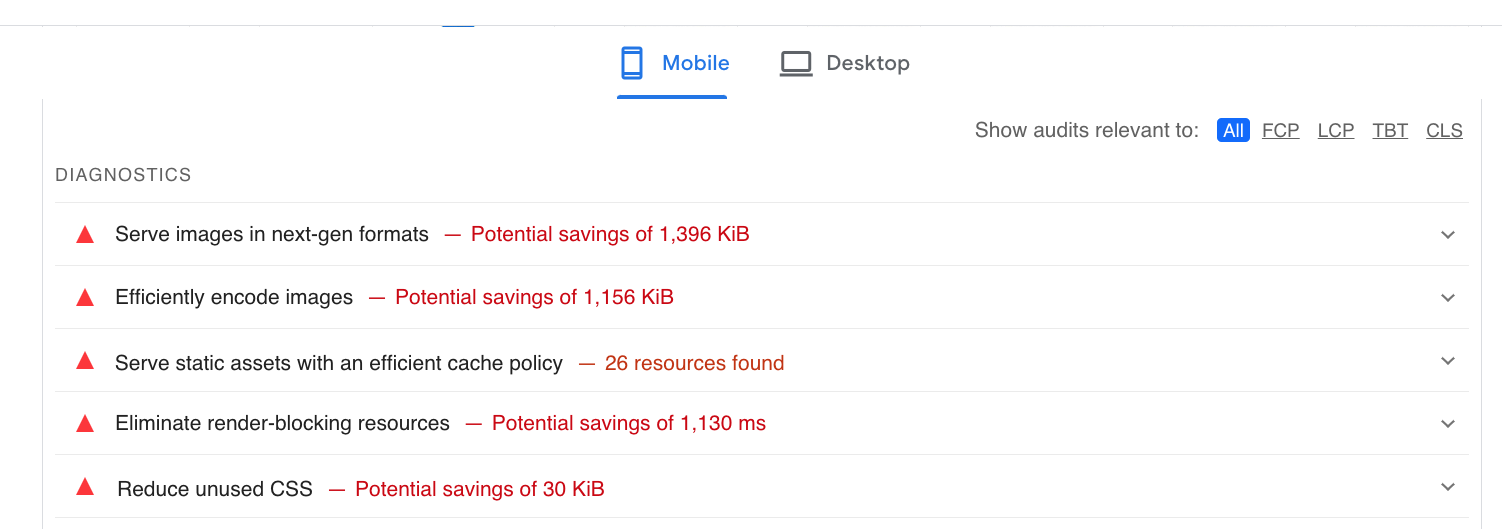Expand Efficiently encode images chevron
This screenshot has width=1502, height=529.
pyautogui.click(x=1447, y=298)
